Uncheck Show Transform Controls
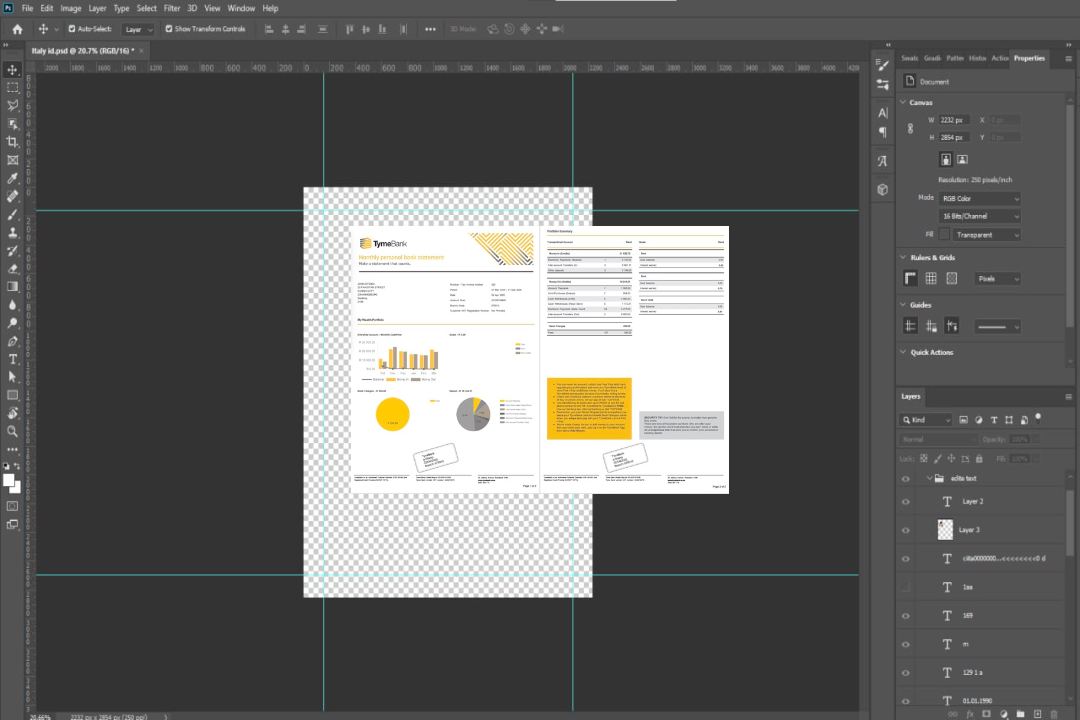 [x=169, y=29]
